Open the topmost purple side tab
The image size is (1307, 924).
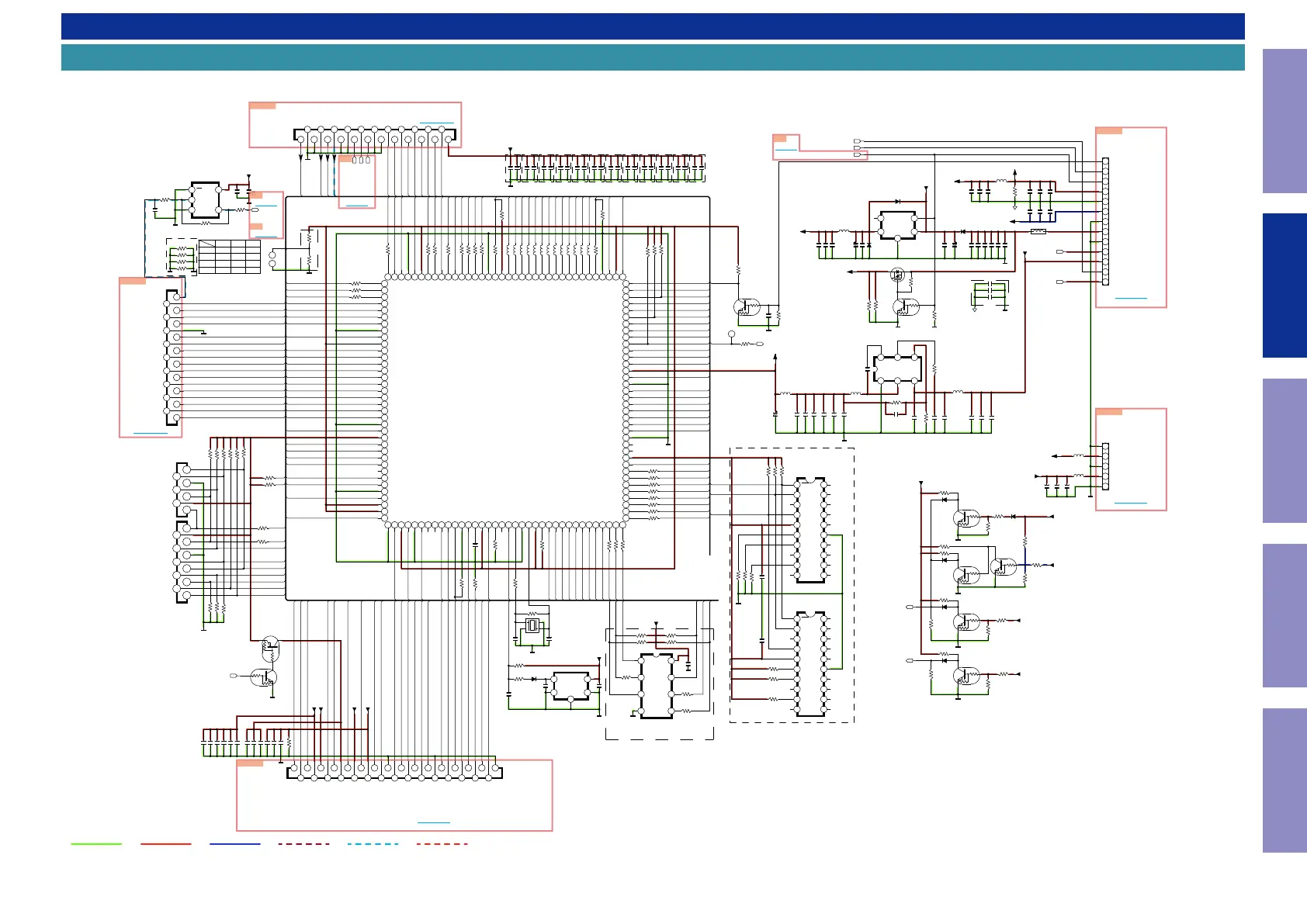tap(1284, 121)
